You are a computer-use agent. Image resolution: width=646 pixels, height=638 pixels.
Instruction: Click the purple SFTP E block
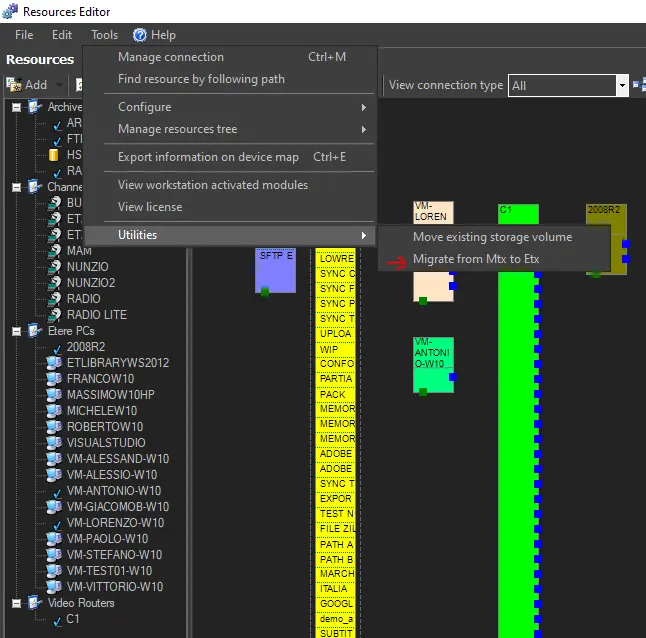click(x=275, y=268)
